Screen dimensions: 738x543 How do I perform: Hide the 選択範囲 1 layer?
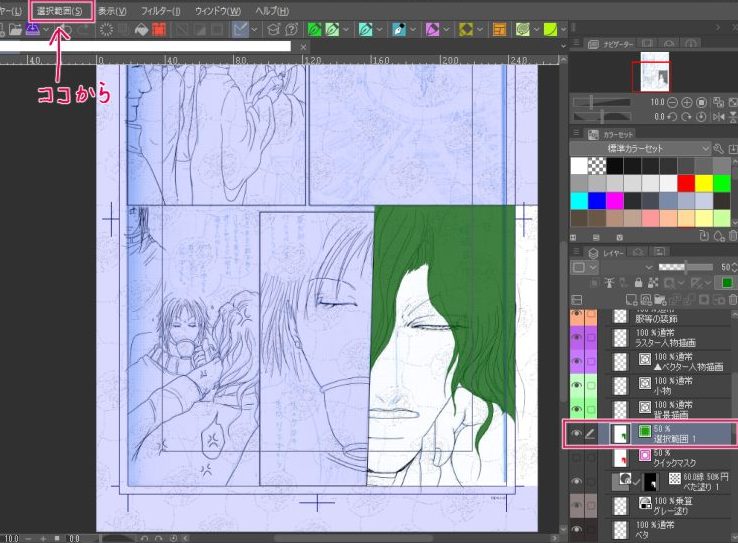(x=576, y=432)
